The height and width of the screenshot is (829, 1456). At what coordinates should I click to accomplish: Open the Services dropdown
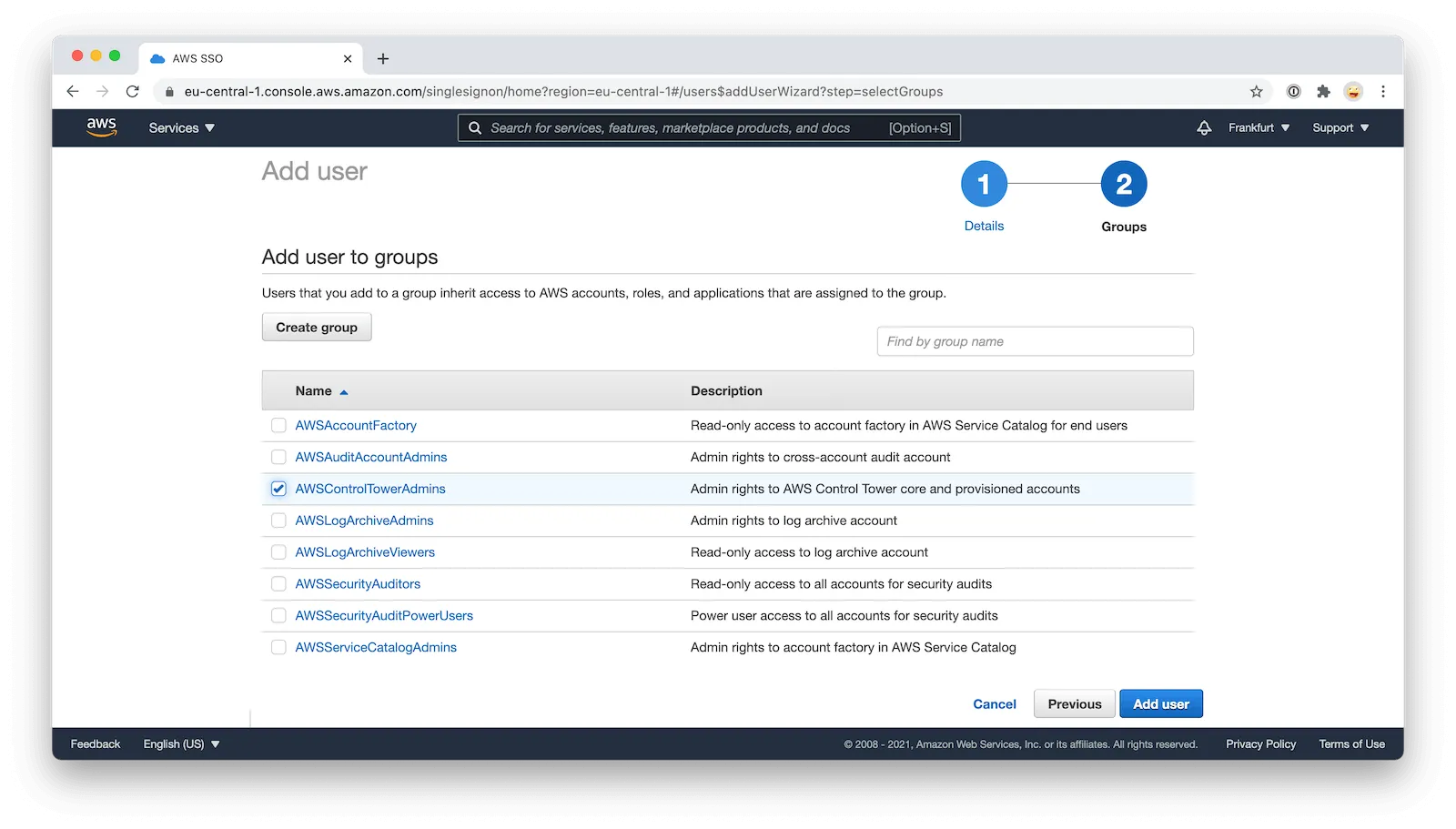coord(180,127)
